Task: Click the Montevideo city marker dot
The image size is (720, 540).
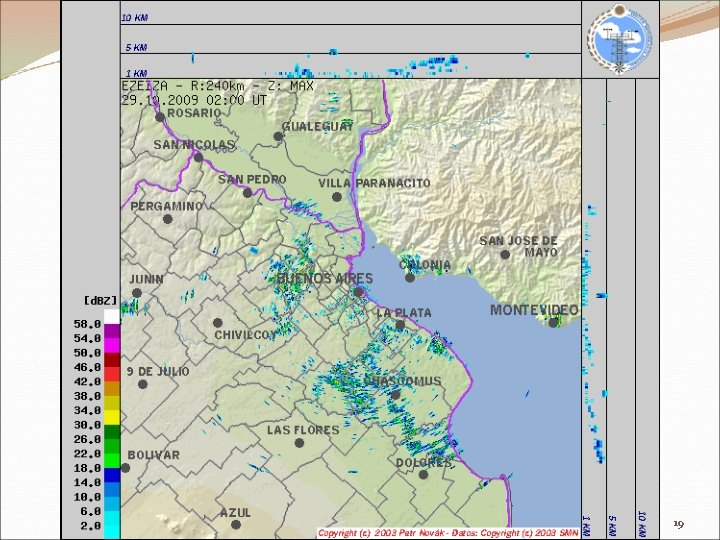Action: point(553,322)
